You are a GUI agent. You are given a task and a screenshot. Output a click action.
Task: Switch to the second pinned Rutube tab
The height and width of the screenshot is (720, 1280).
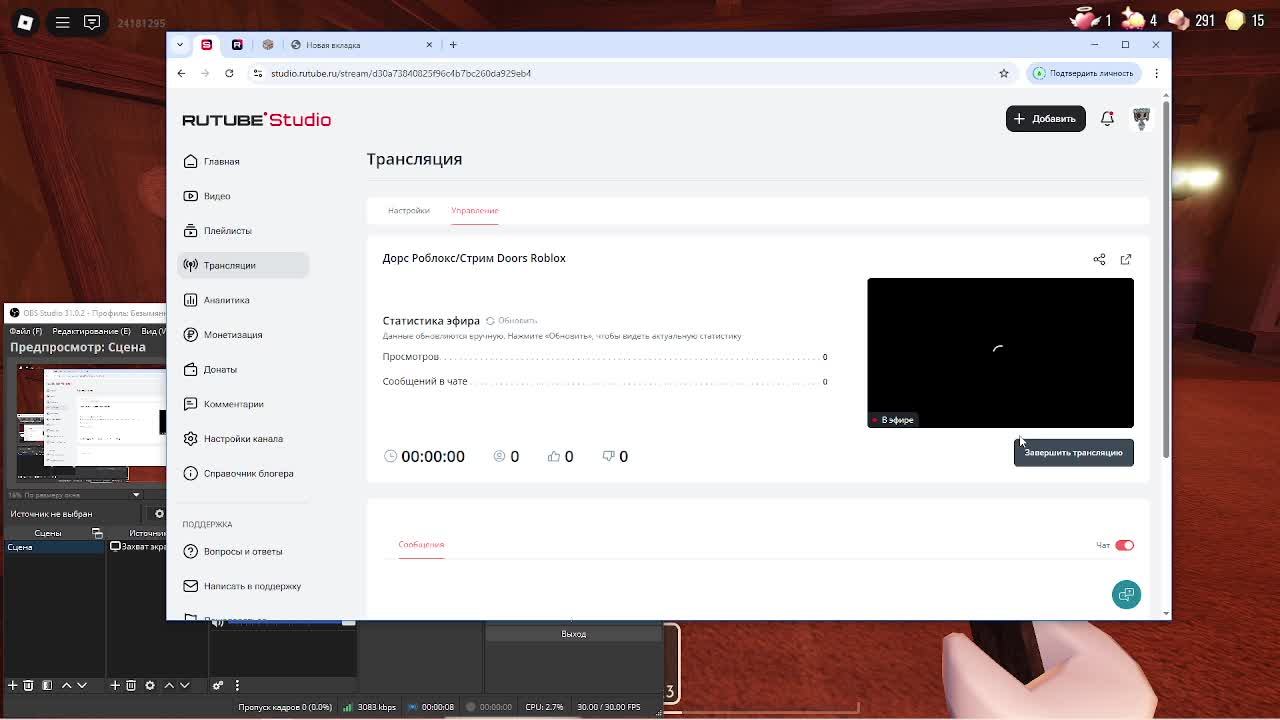[237, 45]
